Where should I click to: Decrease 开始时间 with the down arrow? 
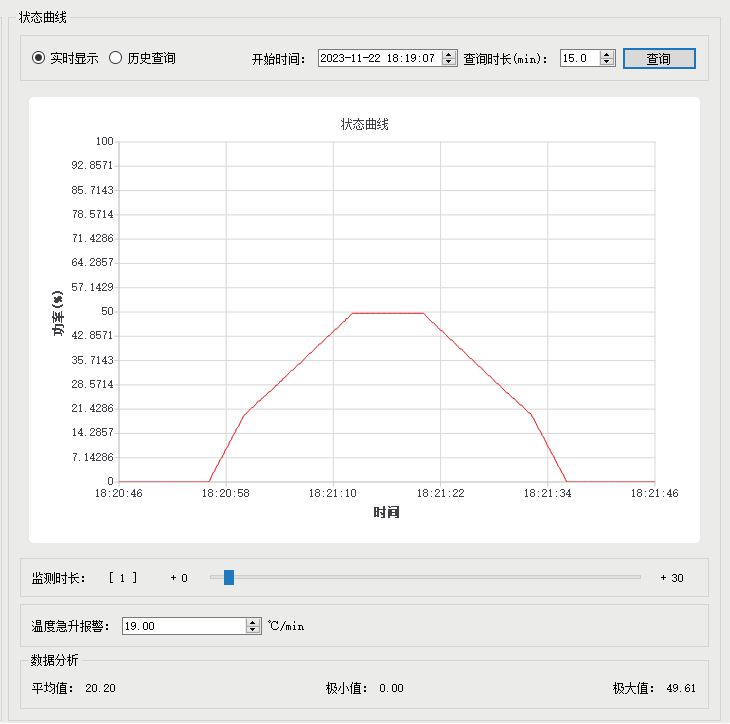click(449, 62)
